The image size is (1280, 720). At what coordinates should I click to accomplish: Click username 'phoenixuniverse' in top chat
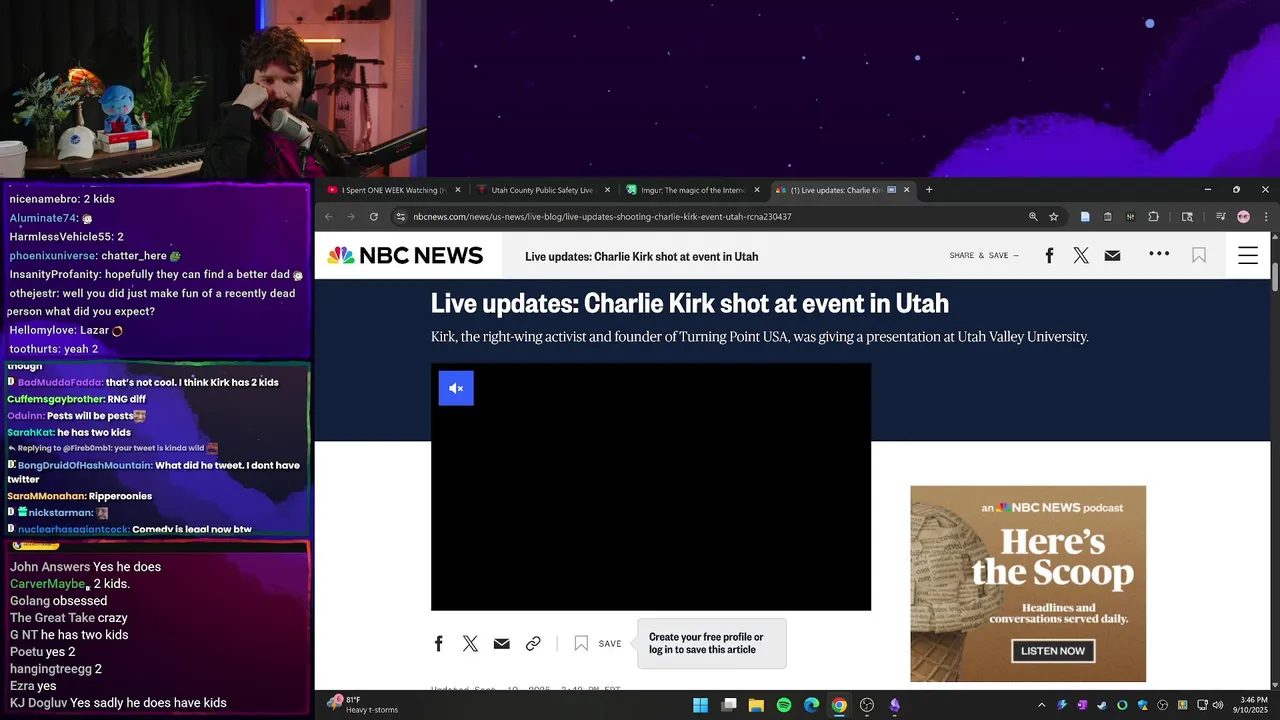point(52,256)
